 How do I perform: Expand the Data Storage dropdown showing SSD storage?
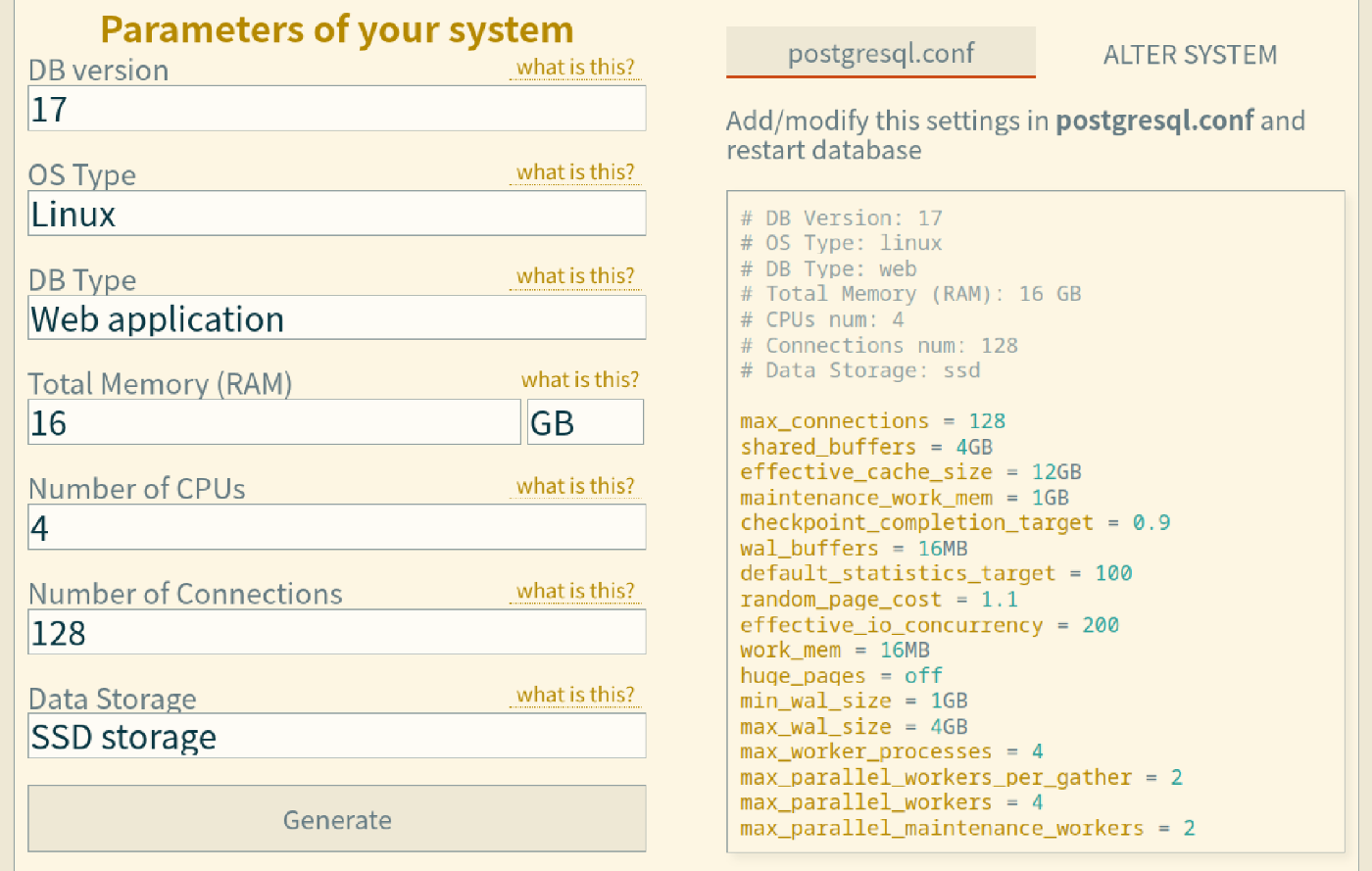coord(336,736)
